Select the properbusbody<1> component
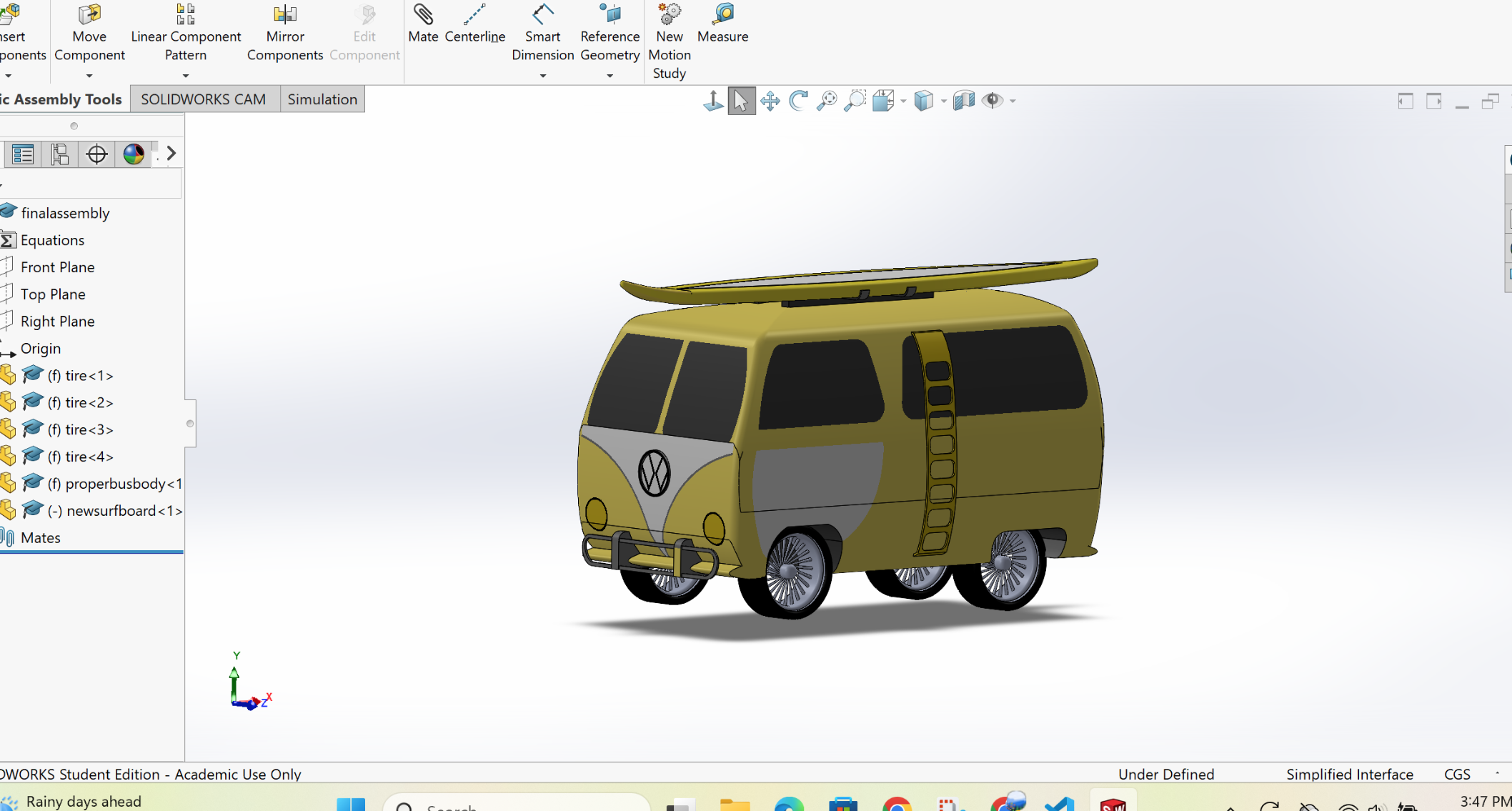 [114, 484]
